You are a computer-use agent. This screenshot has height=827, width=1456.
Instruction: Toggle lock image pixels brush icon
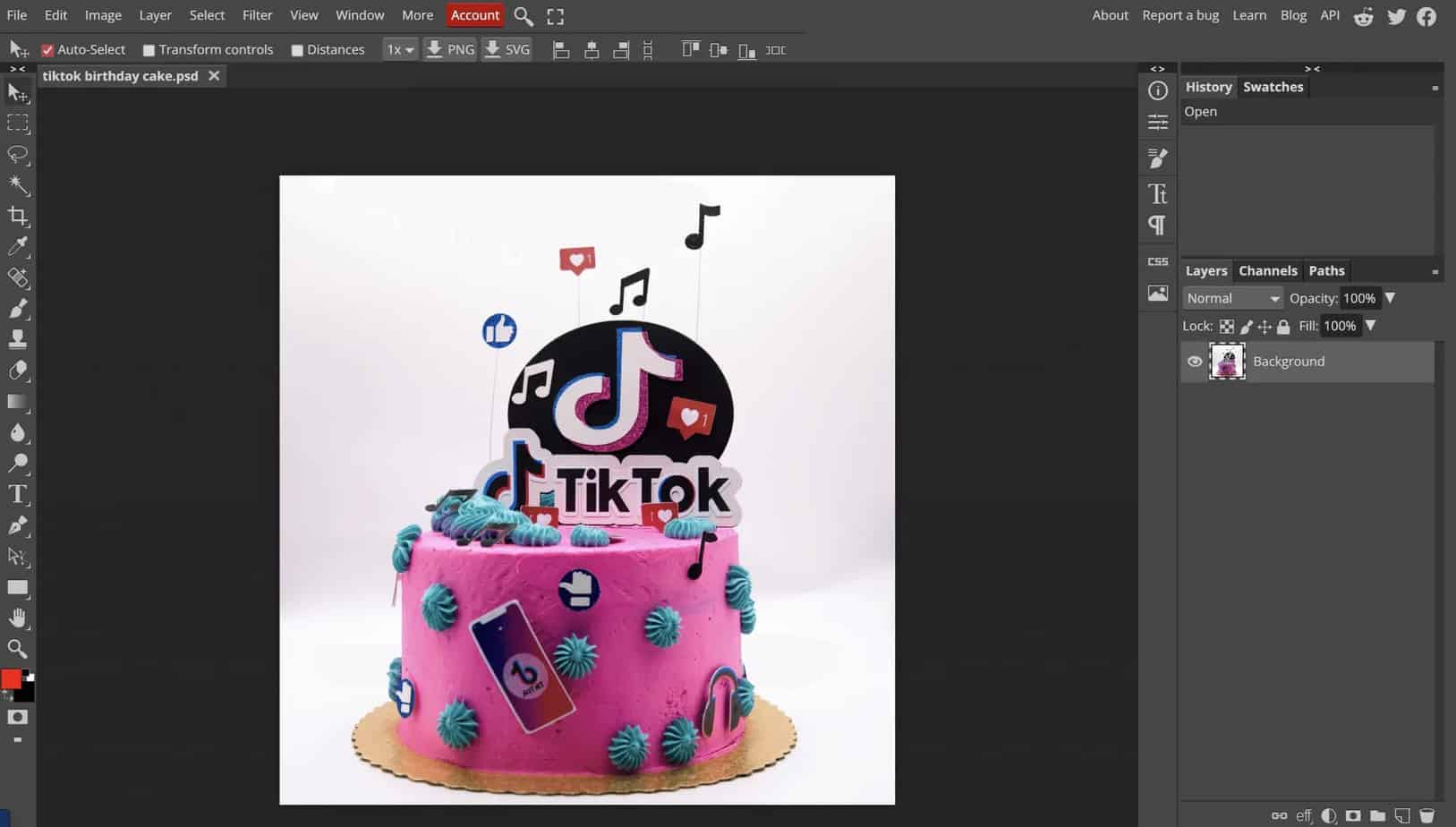(x=1246, y=327)
